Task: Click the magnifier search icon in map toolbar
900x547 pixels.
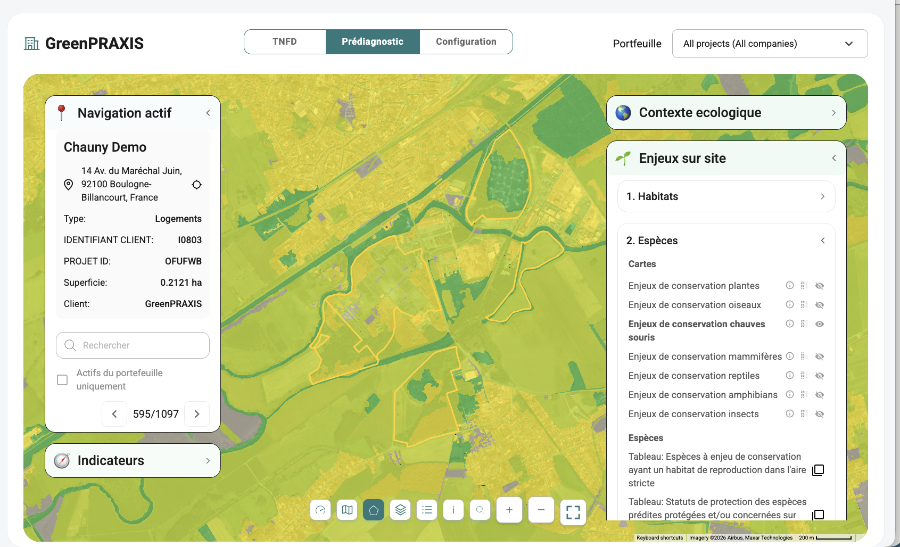Action: pyautogui.click(x=480, y=510)
